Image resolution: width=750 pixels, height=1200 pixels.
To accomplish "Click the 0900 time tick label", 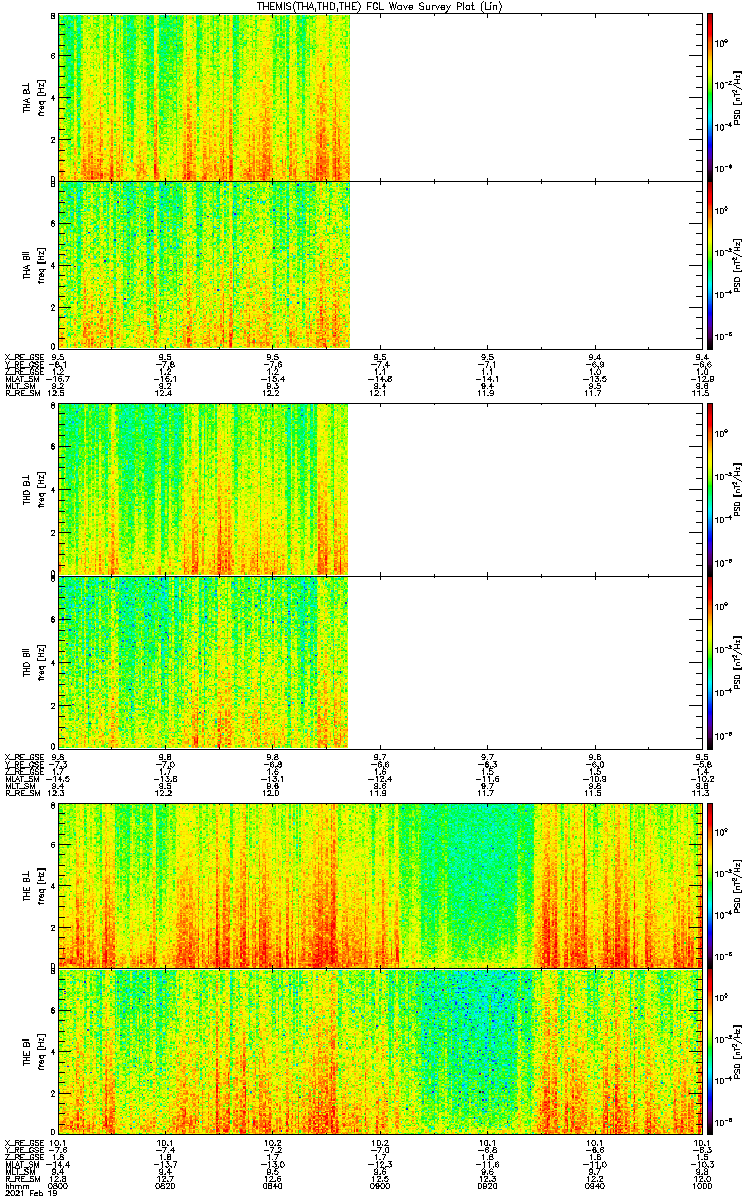I will 380,1186.
